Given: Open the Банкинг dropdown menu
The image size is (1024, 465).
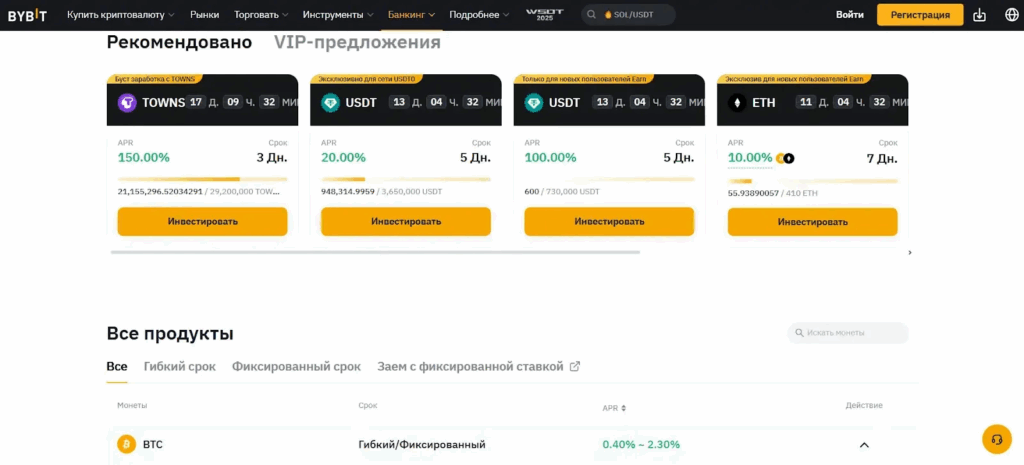Looking at the screenshot, I should [x=411, y=15].
